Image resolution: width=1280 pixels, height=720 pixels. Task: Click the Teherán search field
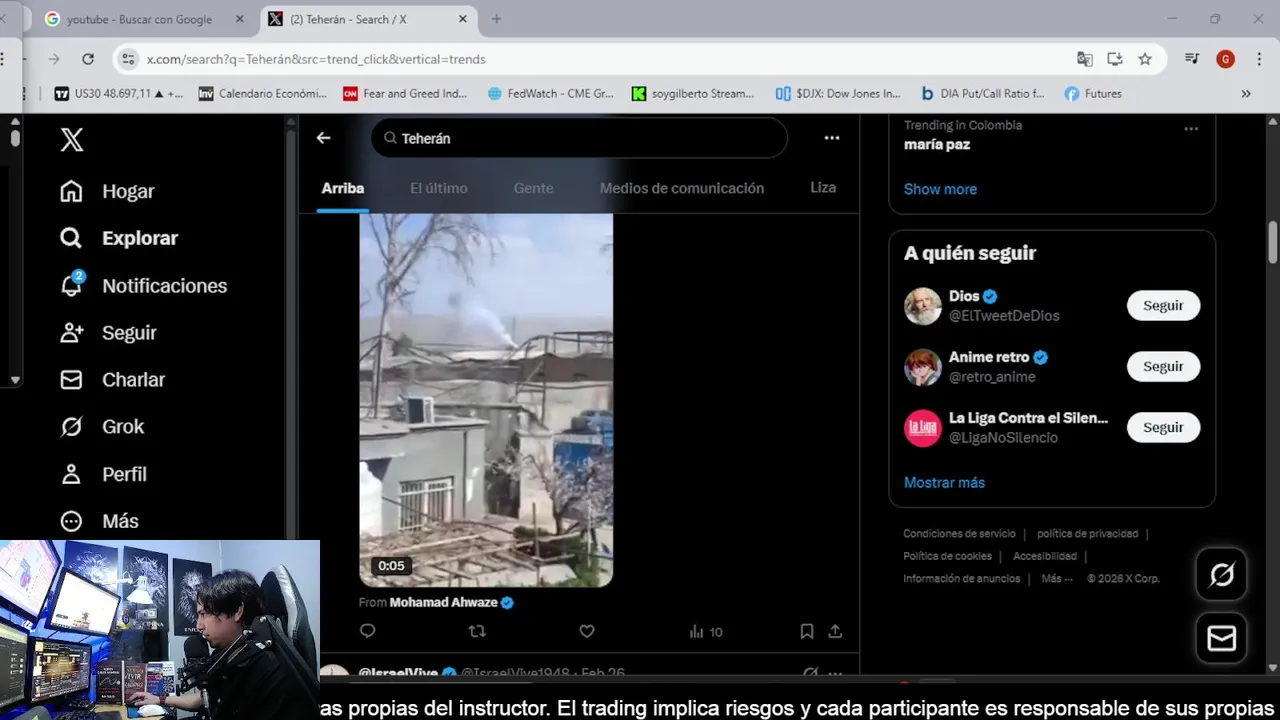click(579, 138)
